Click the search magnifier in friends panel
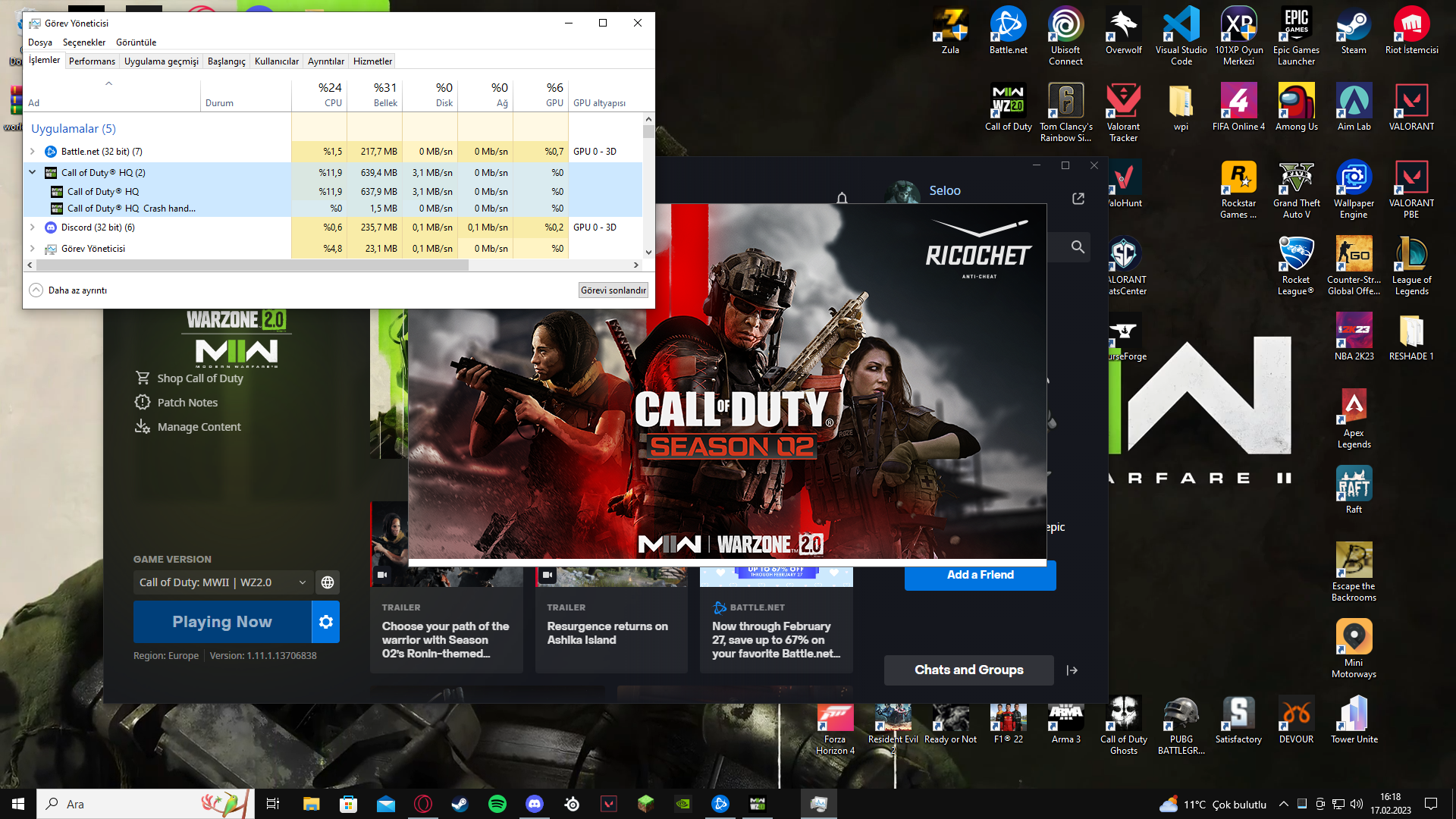The width and height of the screenshot is (1456, 819). tap(1078, 247)
